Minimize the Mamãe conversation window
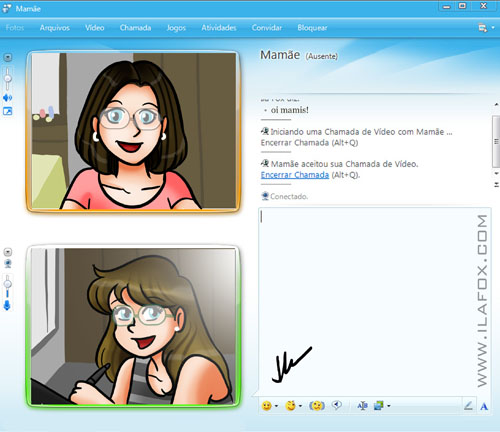 click(447, 6)
